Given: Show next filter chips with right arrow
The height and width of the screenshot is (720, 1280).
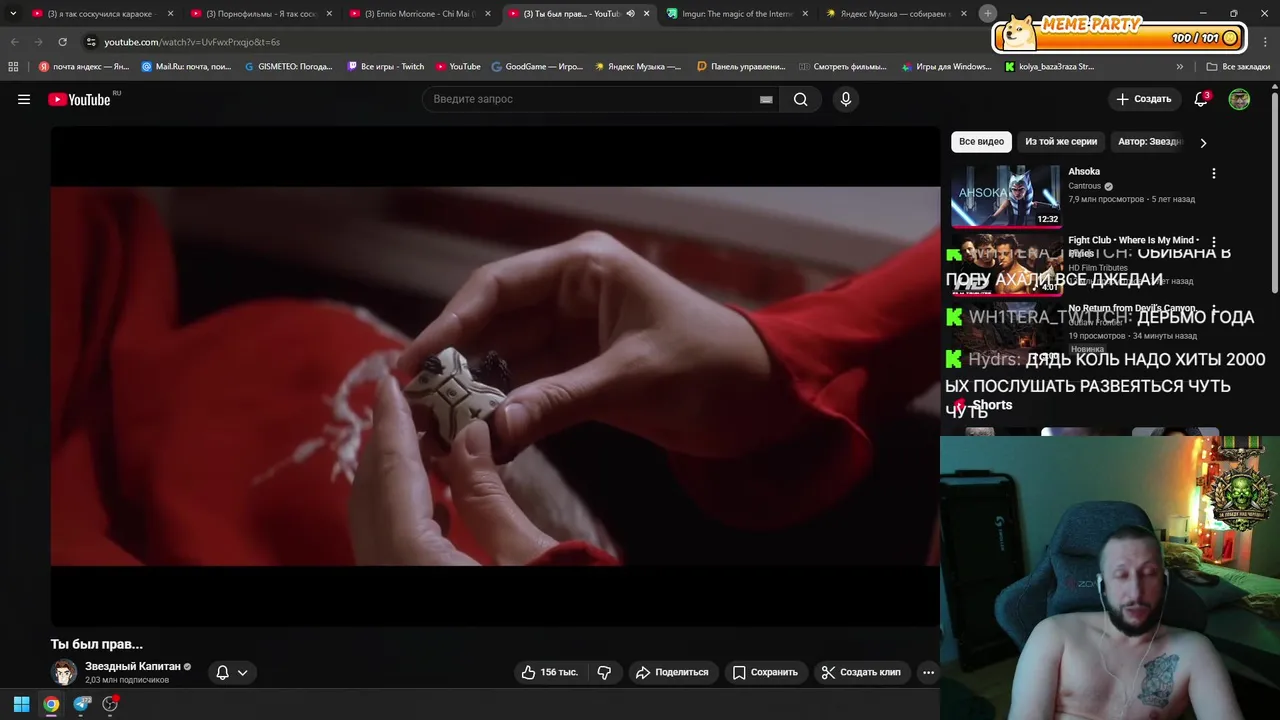Looking at the screenshot, I should point(1203,142).
